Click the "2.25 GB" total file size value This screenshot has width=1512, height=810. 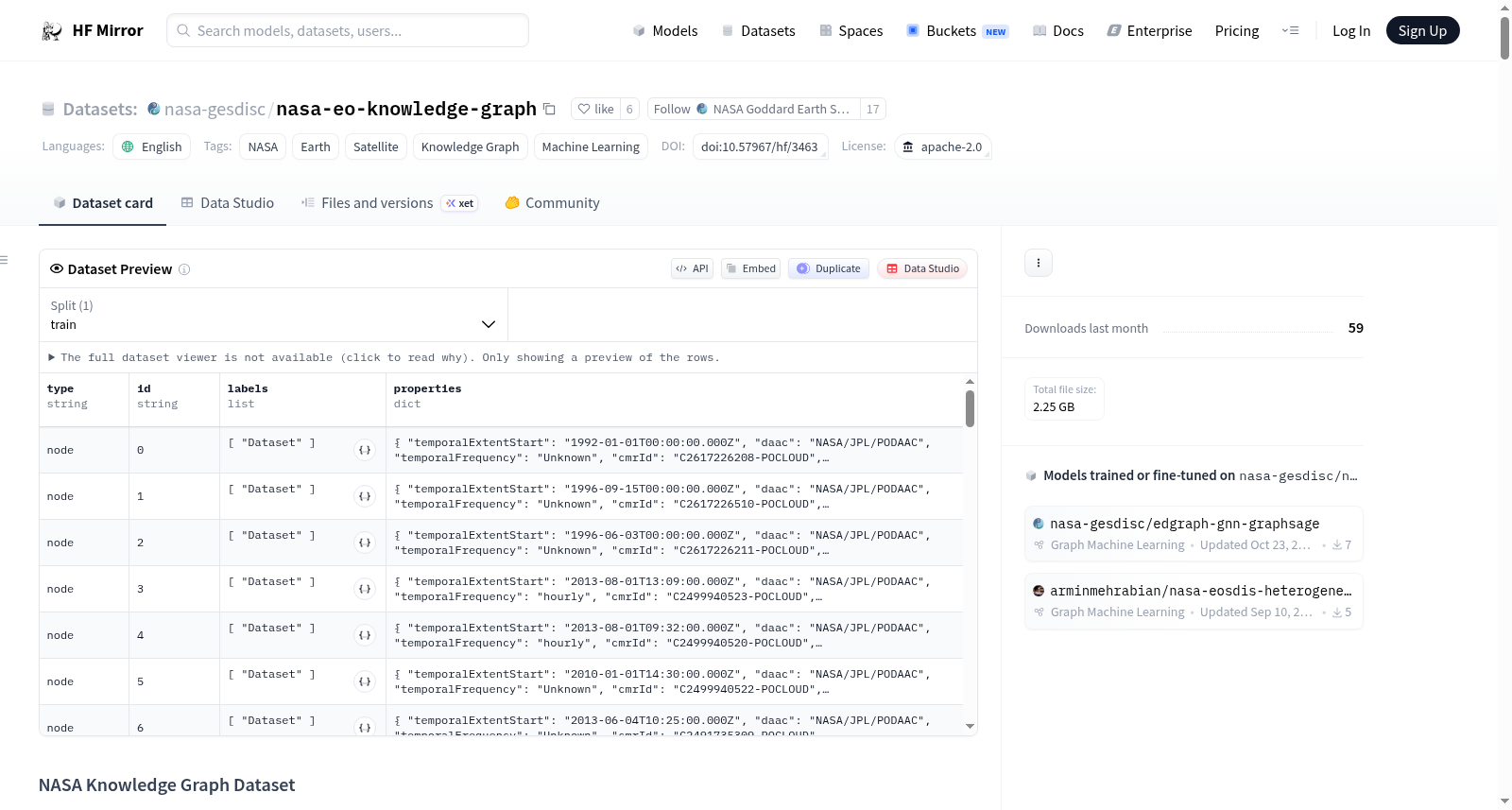point(1054,407)
